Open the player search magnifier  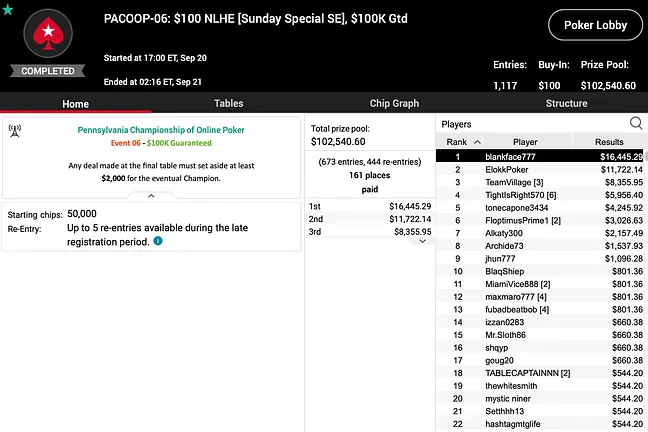point(636,123)
